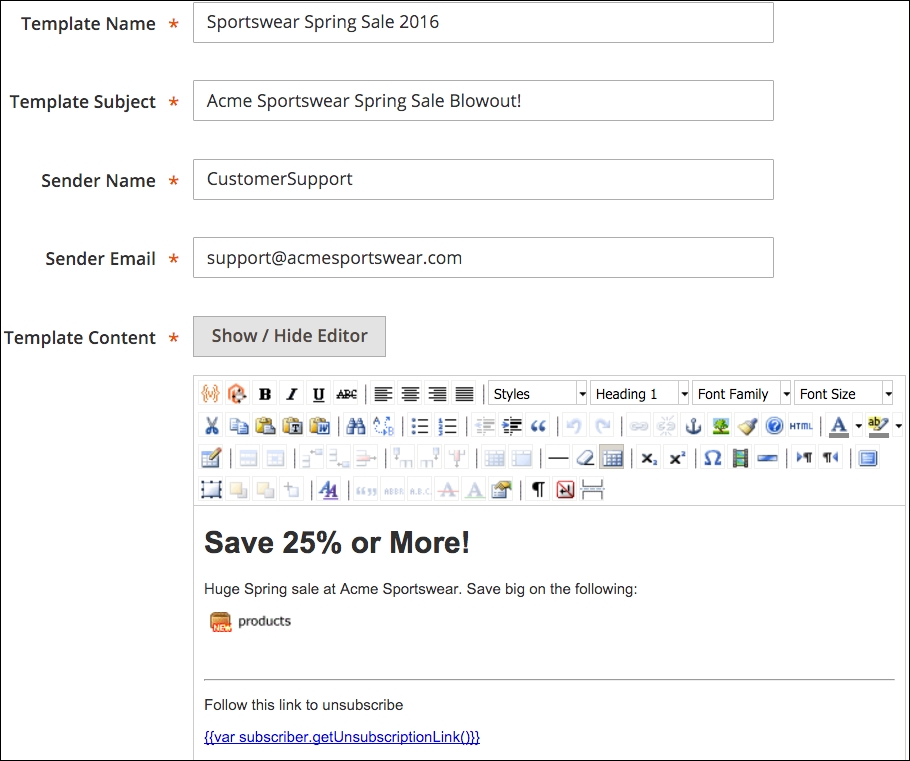This screenshot has height=761, width=910.
Task: Open the HTML source editor icon
Action: 800,425
